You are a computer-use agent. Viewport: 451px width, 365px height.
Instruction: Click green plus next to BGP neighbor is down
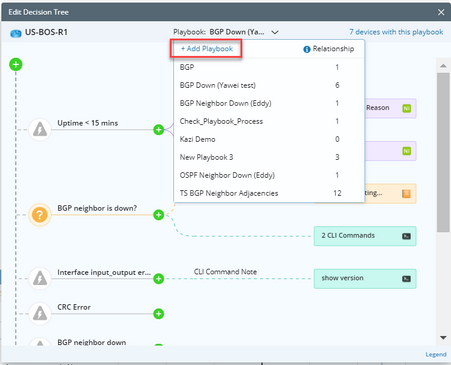pos(159,215)
